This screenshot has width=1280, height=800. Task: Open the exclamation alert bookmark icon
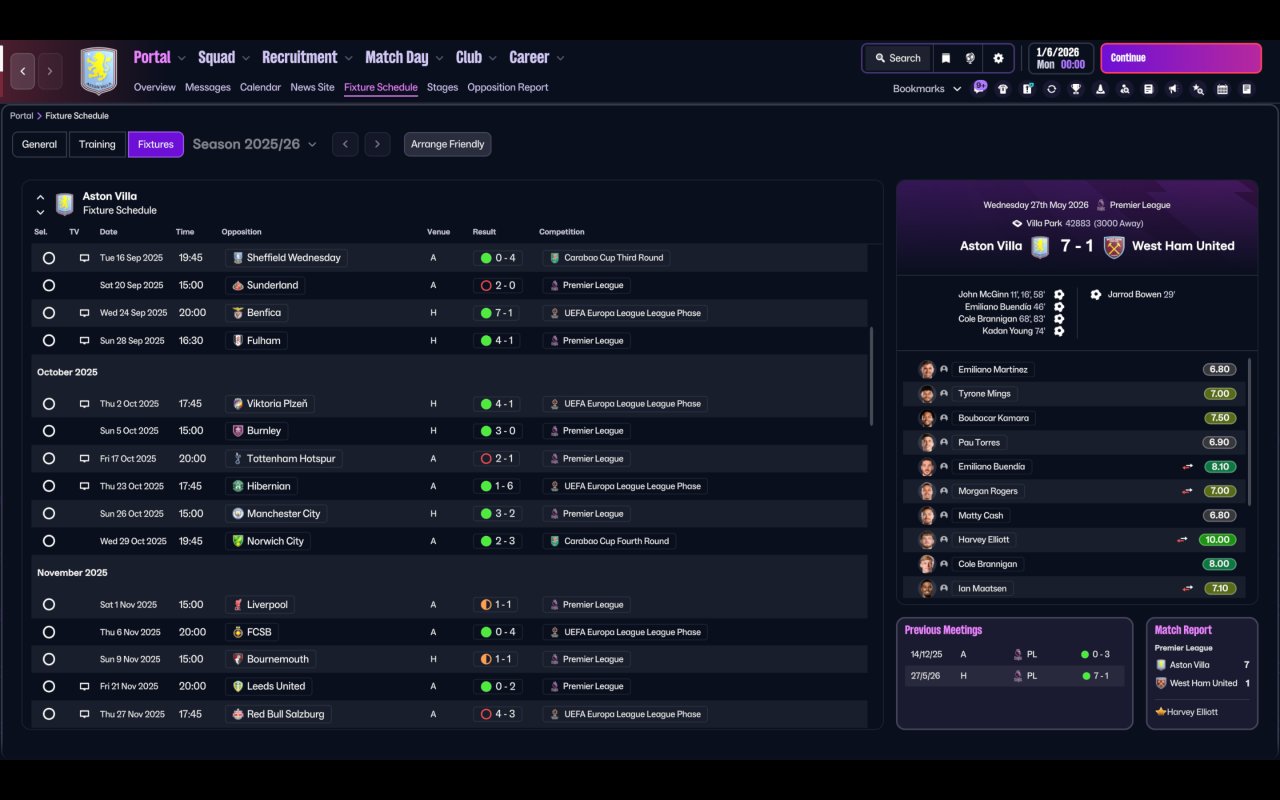pos(1027,89)
